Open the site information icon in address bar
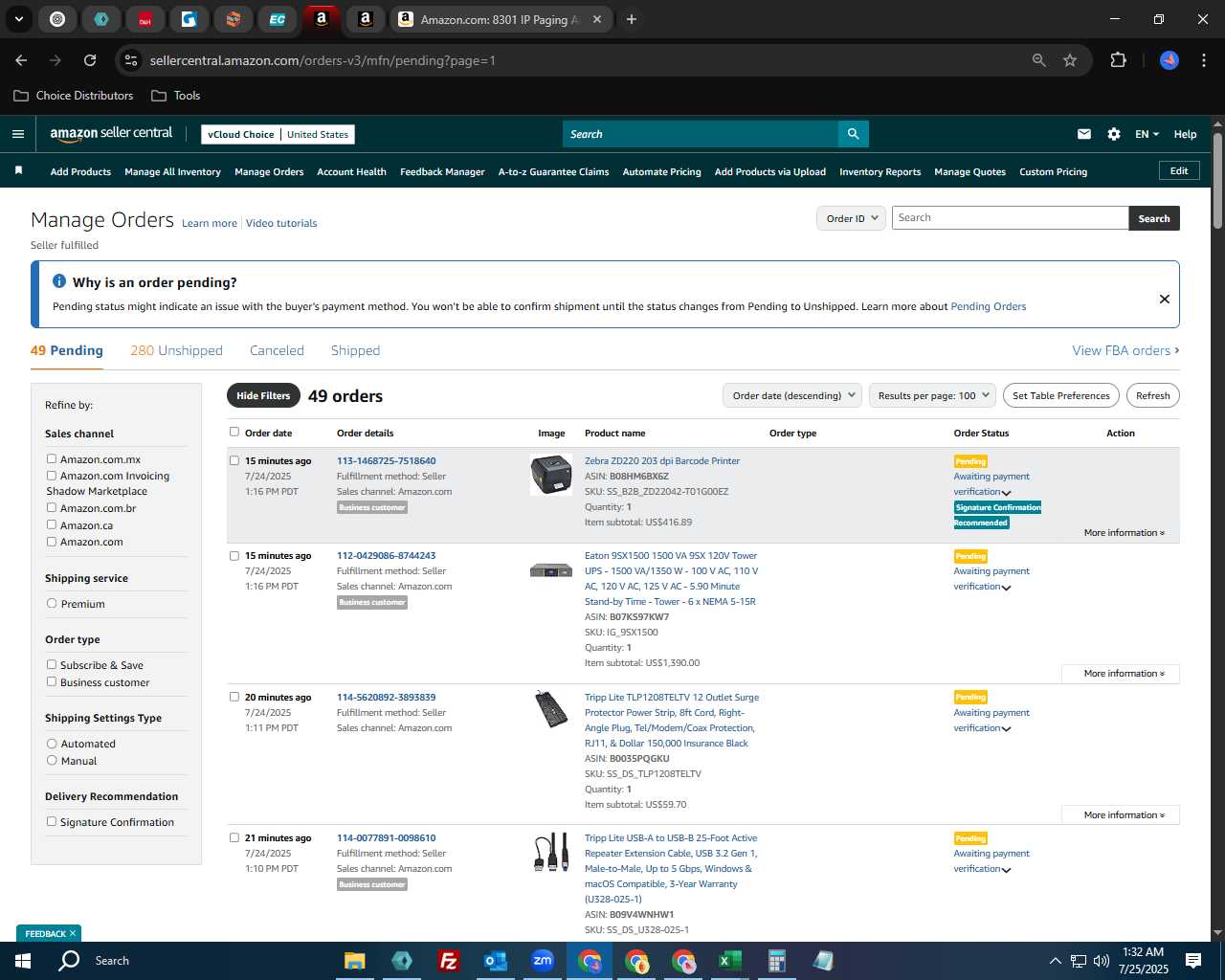Screen dimensions: 1225x980 pyautogui.click(x=131, y=60)
